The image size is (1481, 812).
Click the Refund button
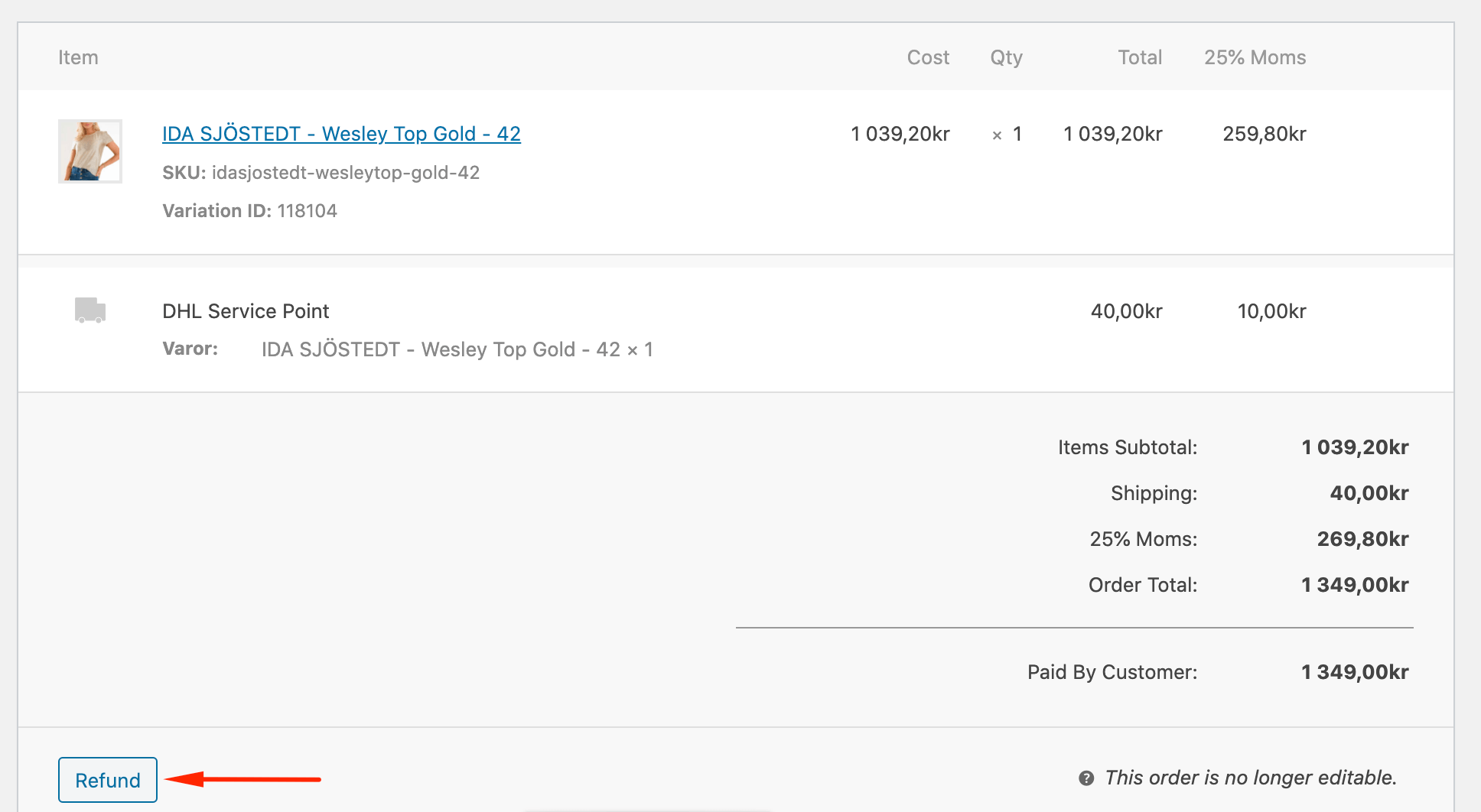coord(108,780)
